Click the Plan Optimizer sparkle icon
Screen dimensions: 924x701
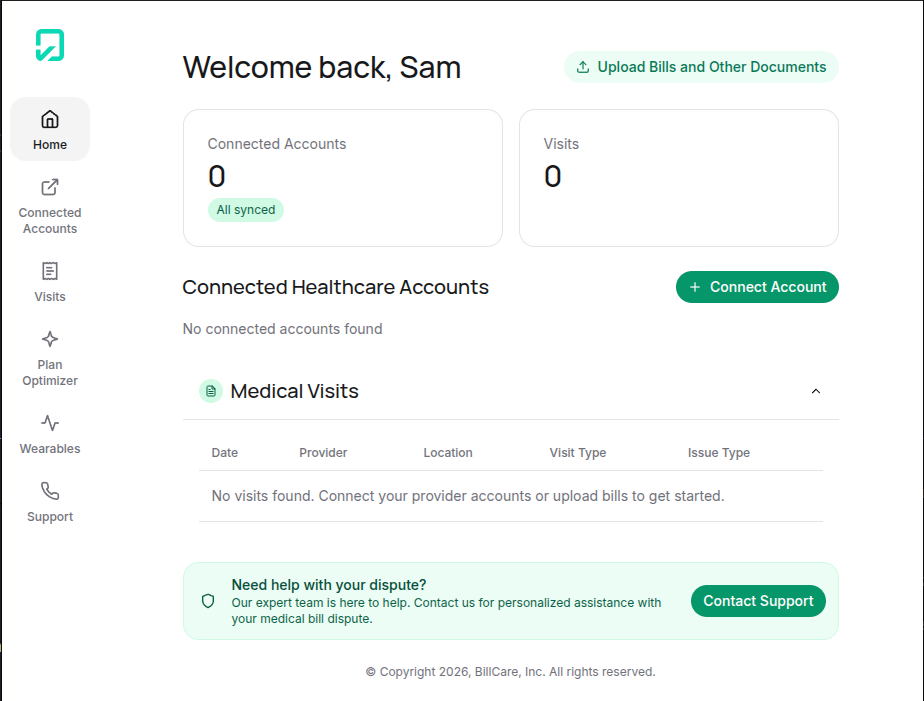pos(50,339)
